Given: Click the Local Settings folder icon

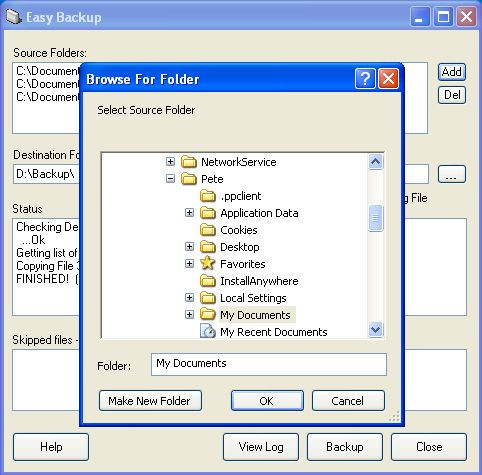Looking at the screenshot, I should [x=208, y=298].
